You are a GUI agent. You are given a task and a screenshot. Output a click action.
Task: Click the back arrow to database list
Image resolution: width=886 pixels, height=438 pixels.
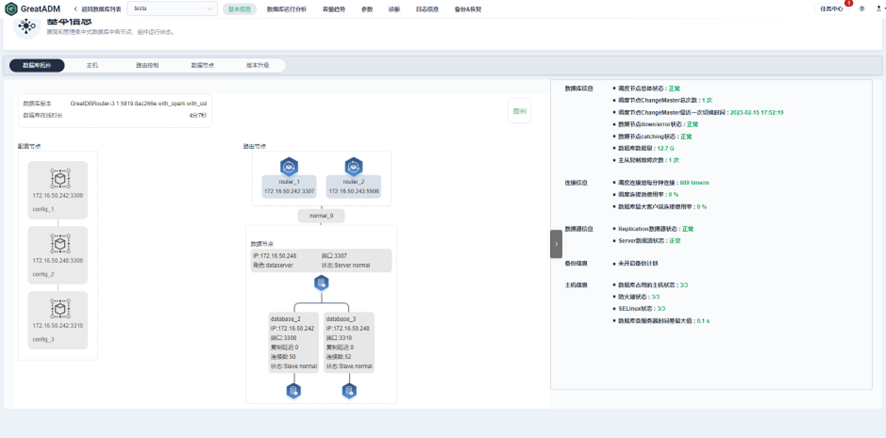coord(76,9)
